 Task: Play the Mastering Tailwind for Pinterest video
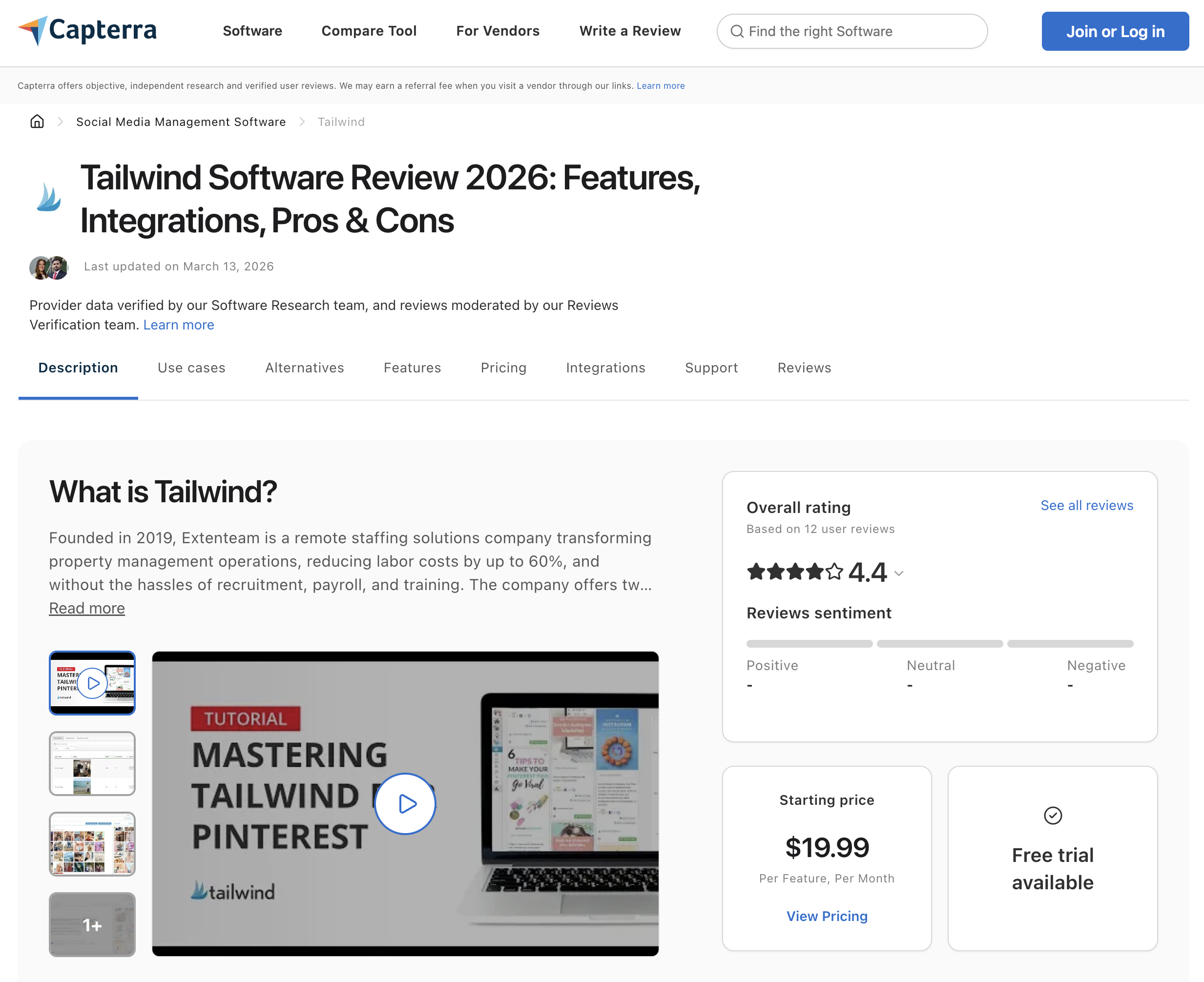(x=405, y=804)
